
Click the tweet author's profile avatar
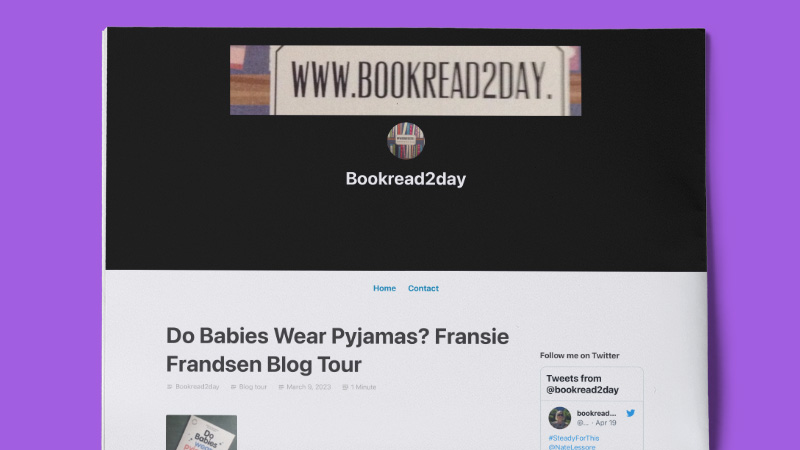[560, 418]
